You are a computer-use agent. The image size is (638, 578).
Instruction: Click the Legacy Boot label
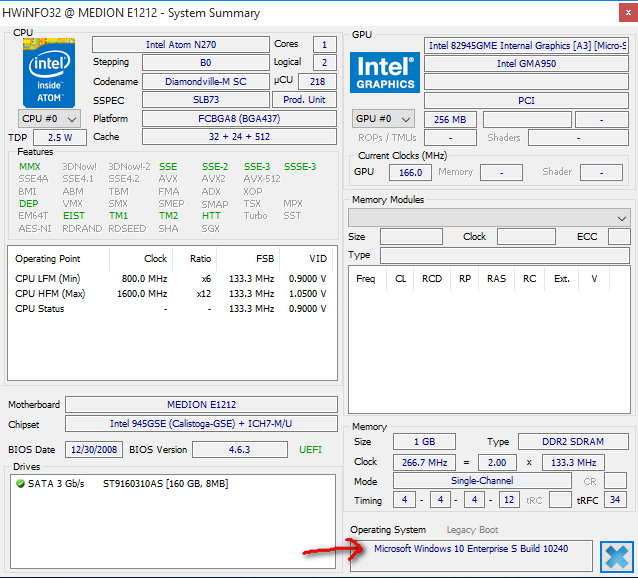tap(472, 530)
